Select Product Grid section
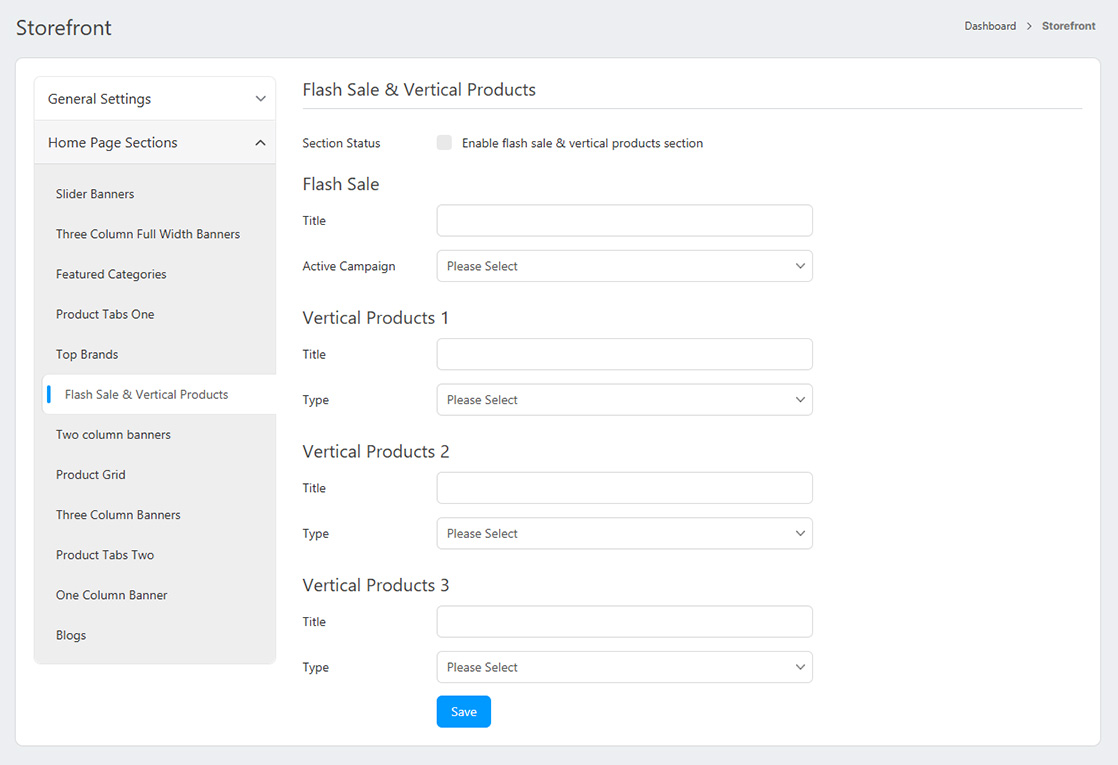1118x765 pixels. pos(91,475)
